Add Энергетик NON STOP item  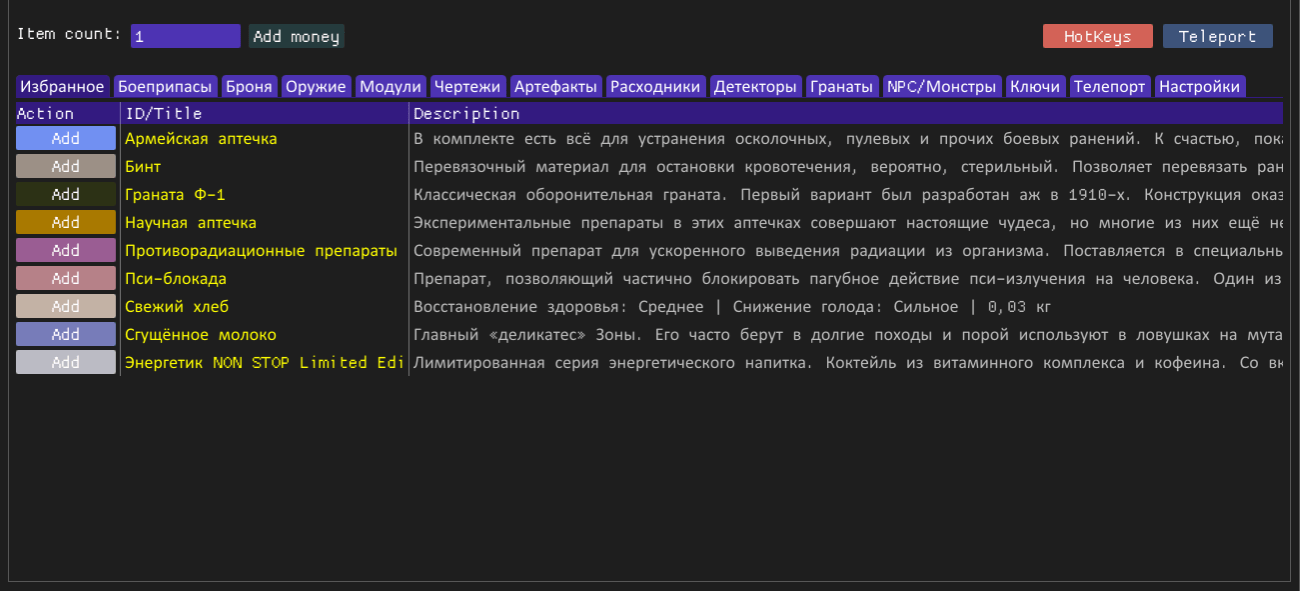coord(66,362)
